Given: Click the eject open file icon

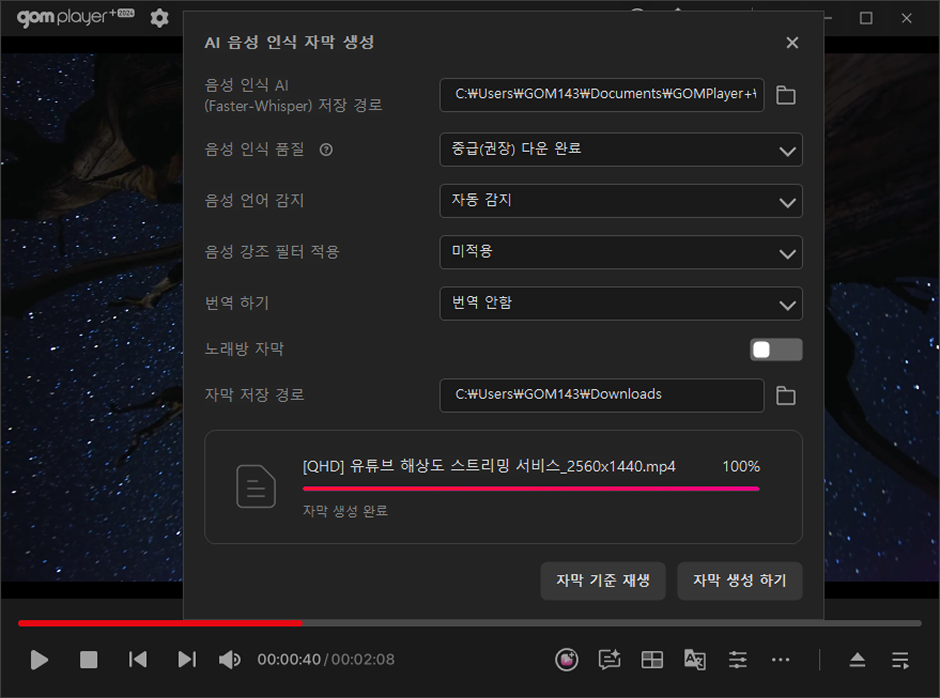Looking at the screenshot, I should (x=857, y=659).
